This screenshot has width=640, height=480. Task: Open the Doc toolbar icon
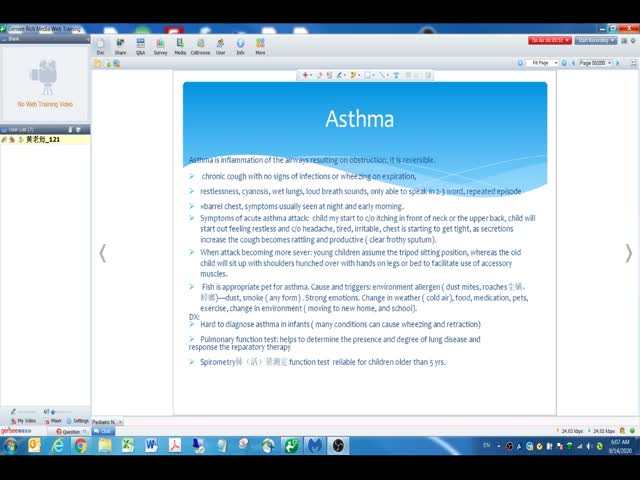101,46
